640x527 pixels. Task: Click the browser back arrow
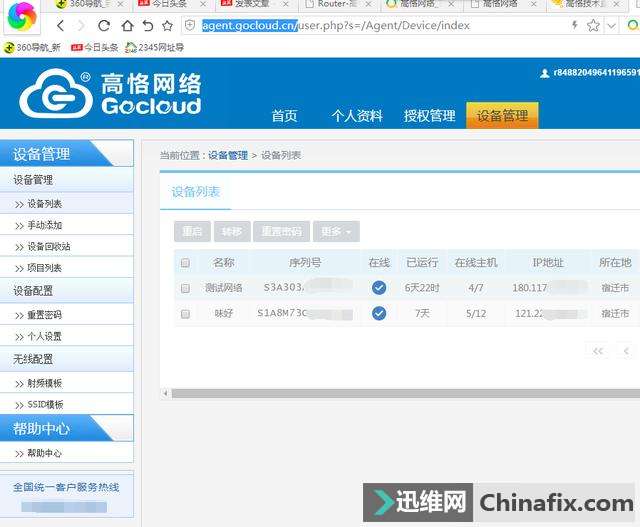[x=61, y=25]
